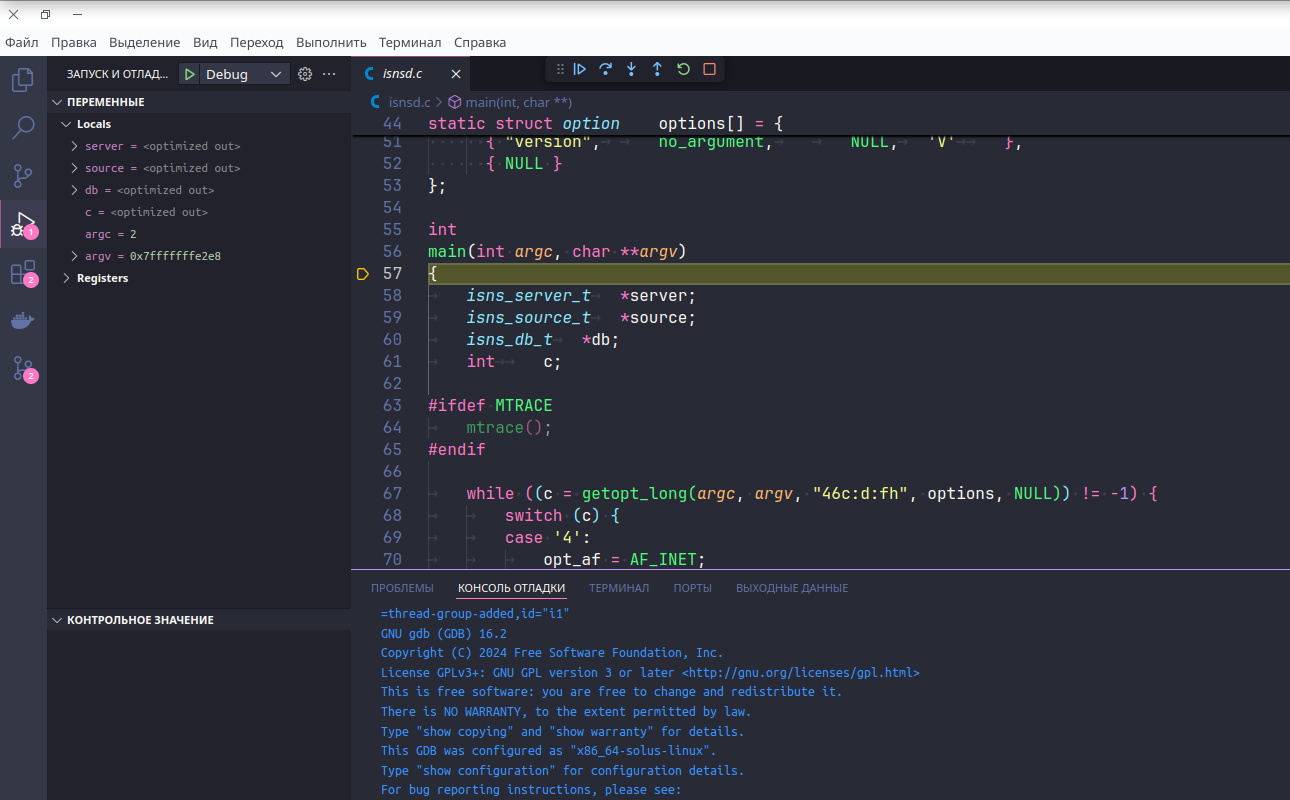Click the mtrace() call on line 64
Screen dimensions: 1290x800
[509, 428]
